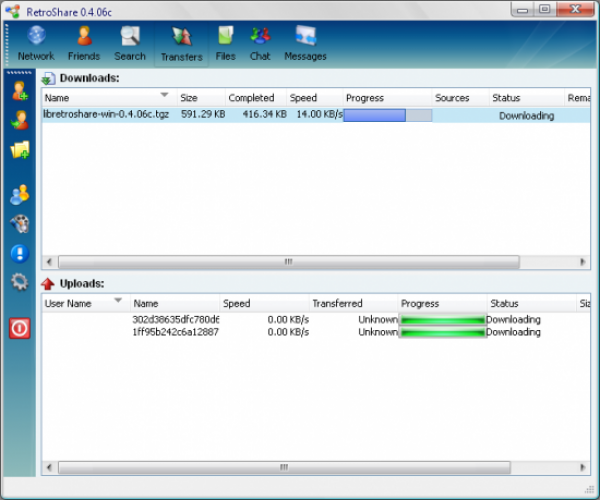Open settings with the gear sidebar icon
600x500 pixels.
pos(20,282)
